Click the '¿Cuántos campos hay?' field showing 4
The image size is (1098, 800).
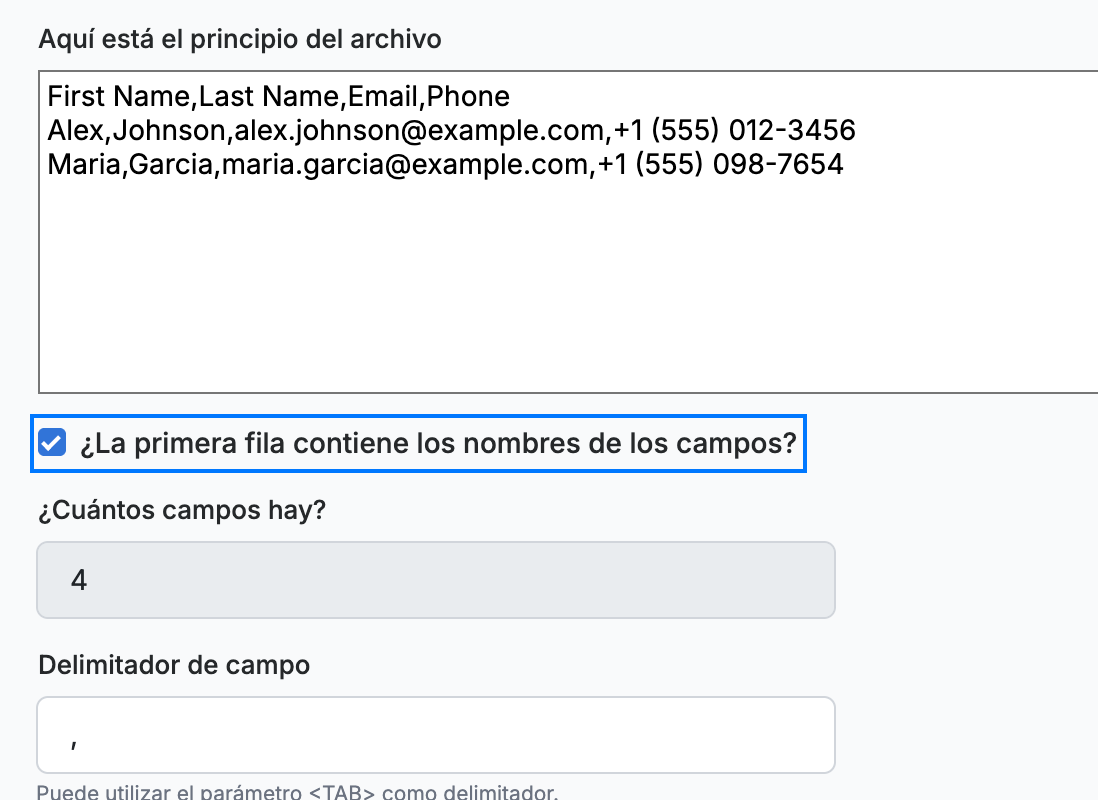pos(436,580)
